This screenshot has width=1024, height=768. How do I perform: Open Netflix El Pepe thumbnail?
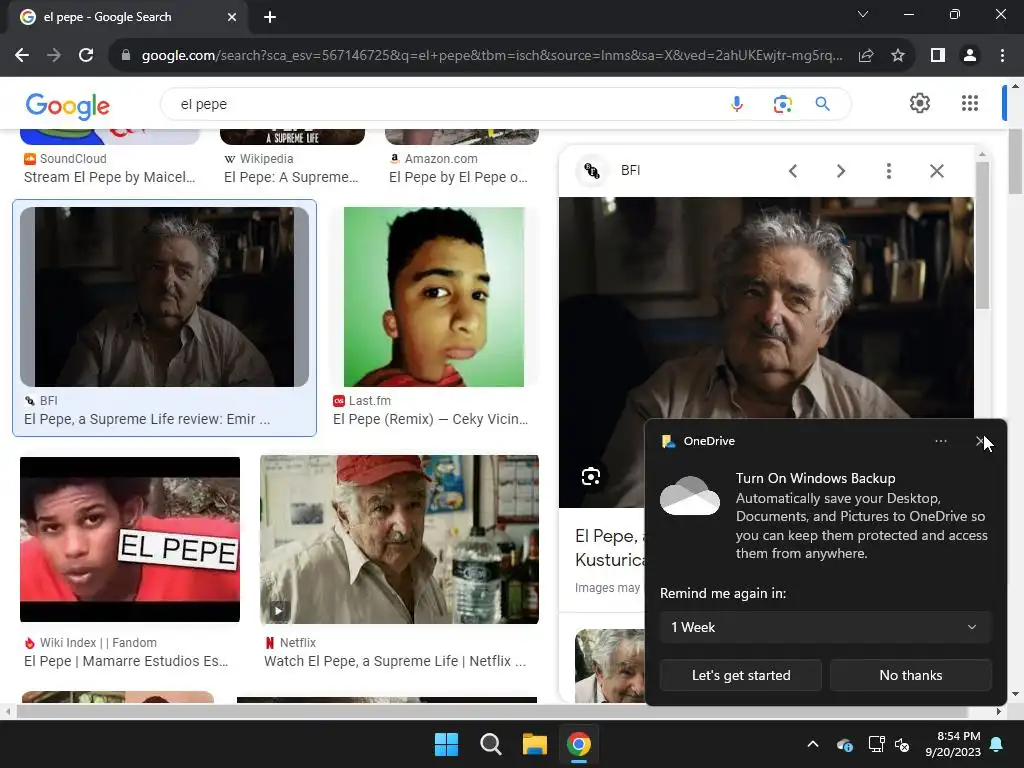click(399, 539)
